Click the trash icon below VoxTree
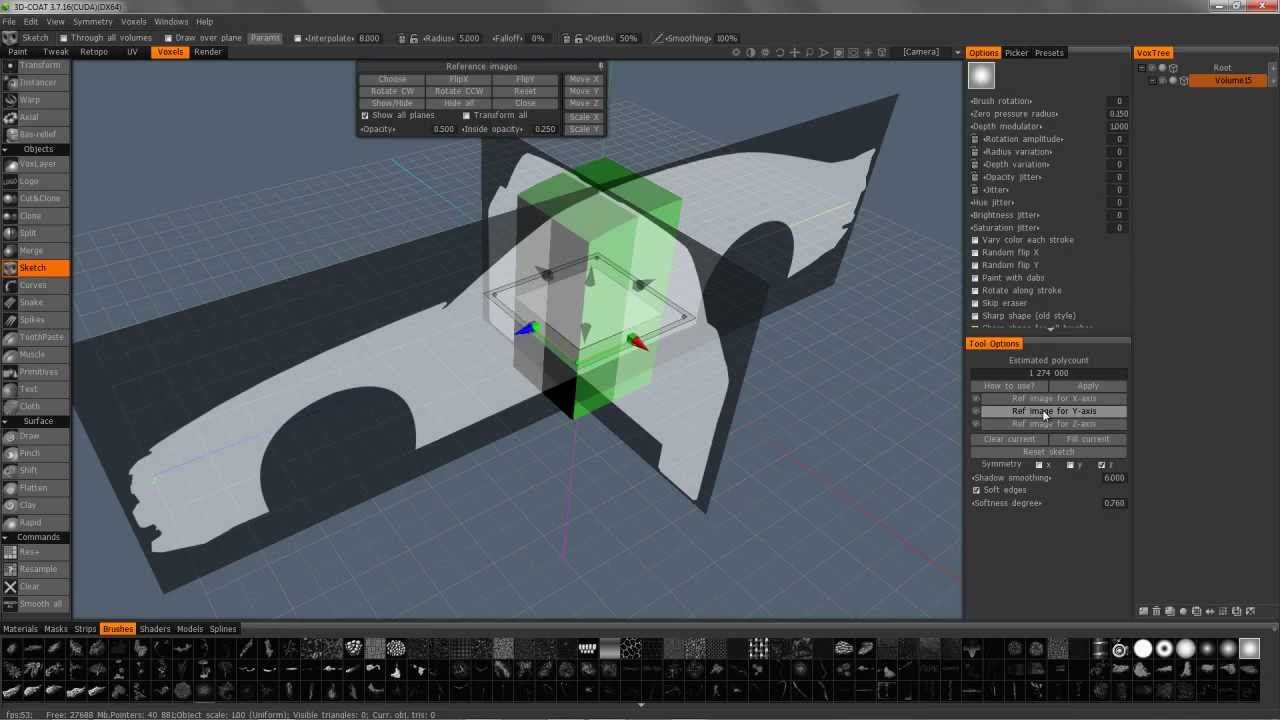The height and width of the screenshot is (720, 1280). pyautogui.click(x=1157, y=611)
